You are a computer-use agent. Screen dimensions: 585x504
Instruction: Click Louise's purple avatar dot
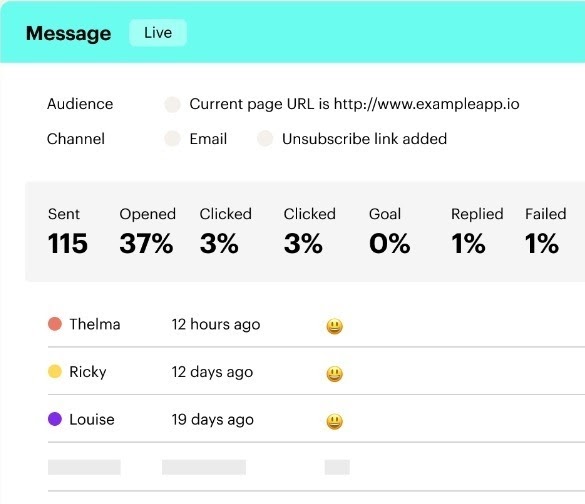(55, 419)
